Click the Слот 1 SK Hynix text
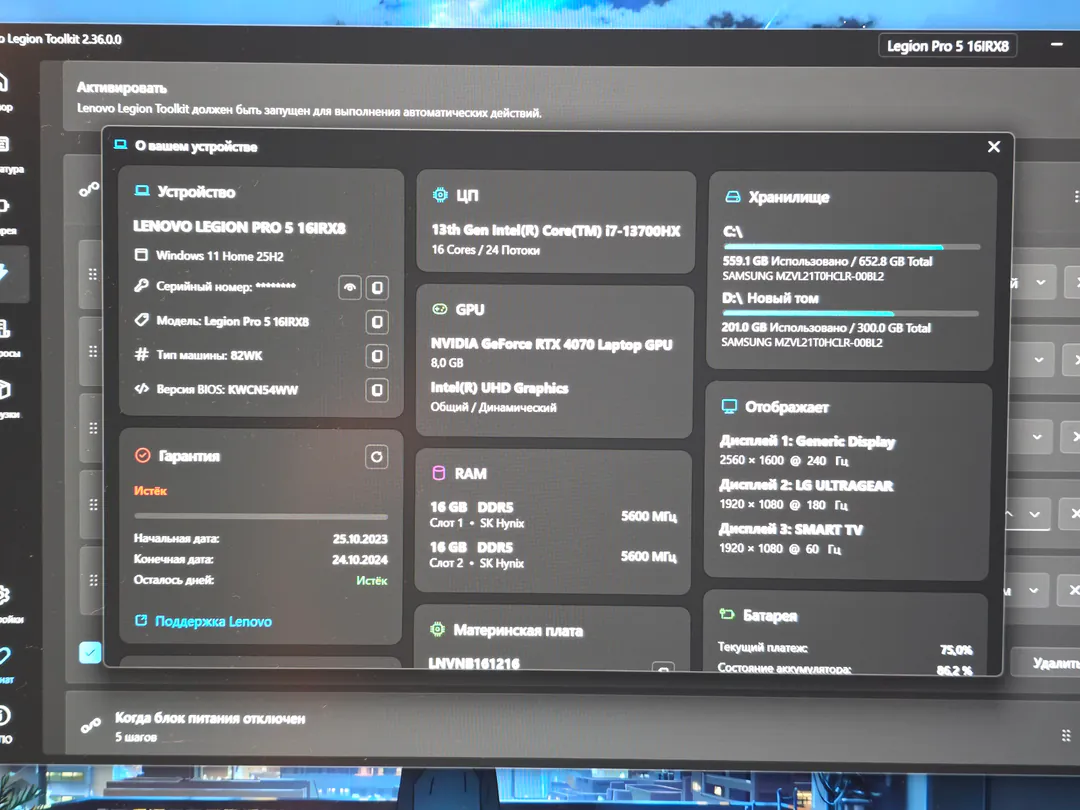This screenshot has width=1080, height=810. pyautogui.click(x=477, y=523)
